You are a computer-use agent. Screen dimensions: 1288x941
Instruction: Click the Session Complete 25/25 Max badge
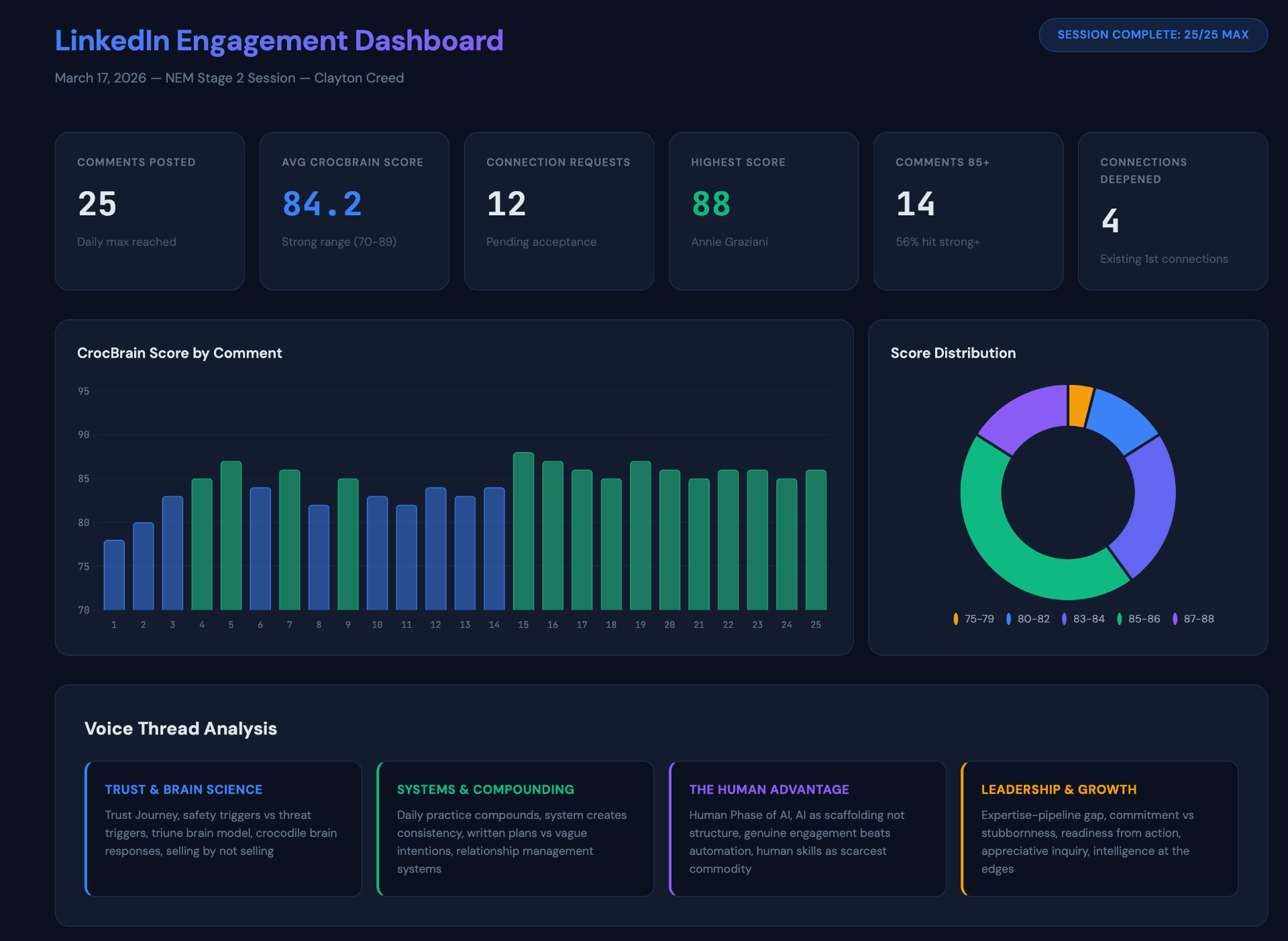pos(1152,34)
